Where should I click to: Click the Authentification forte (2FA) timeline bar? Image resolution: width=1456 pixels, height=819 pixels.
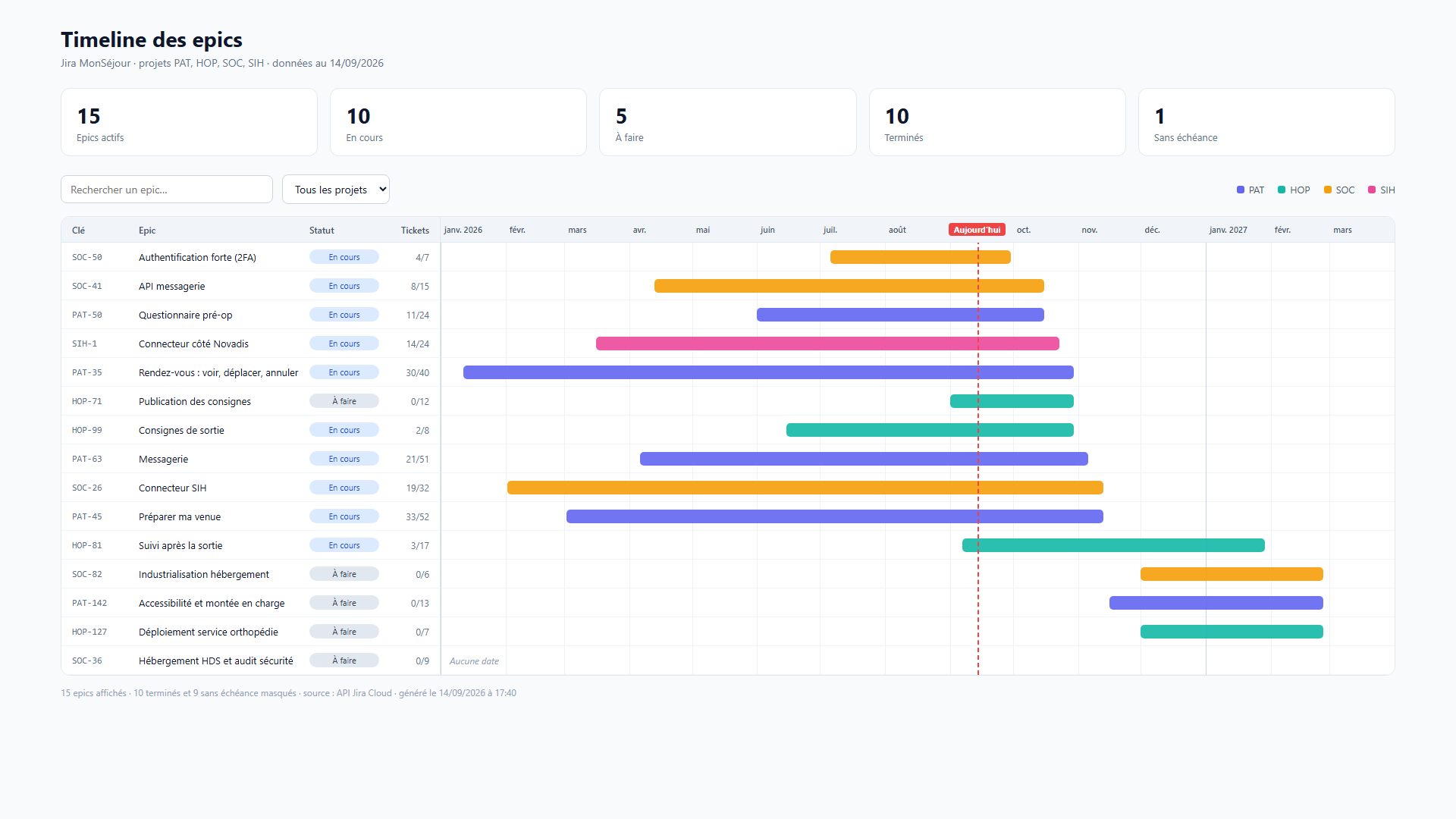tap(921, 257)
